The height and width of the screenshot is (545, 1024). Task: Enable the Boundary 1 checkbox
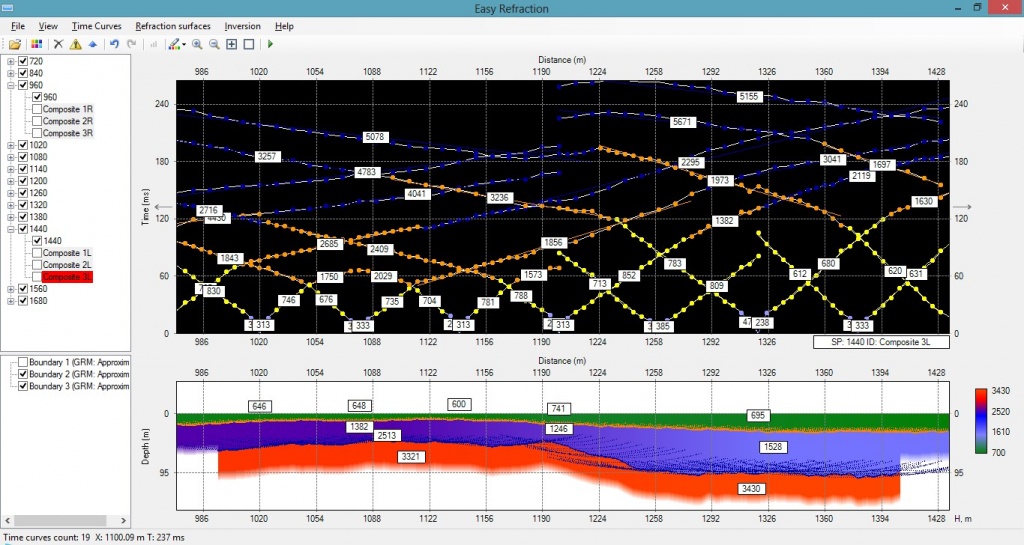click(23, 362)
